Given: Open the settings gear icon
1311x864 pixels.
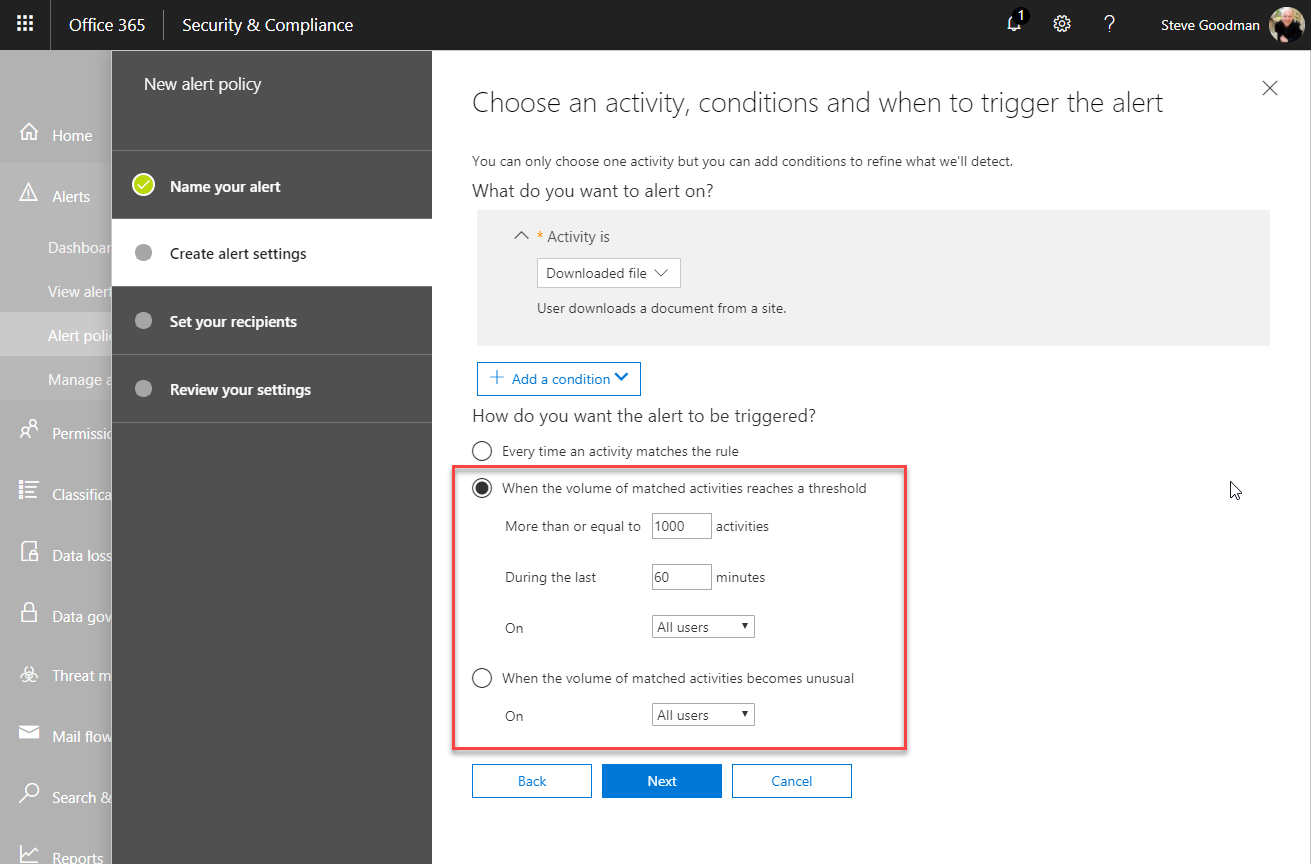Looking at the screenshot, I should click(x=1061, y=23).
